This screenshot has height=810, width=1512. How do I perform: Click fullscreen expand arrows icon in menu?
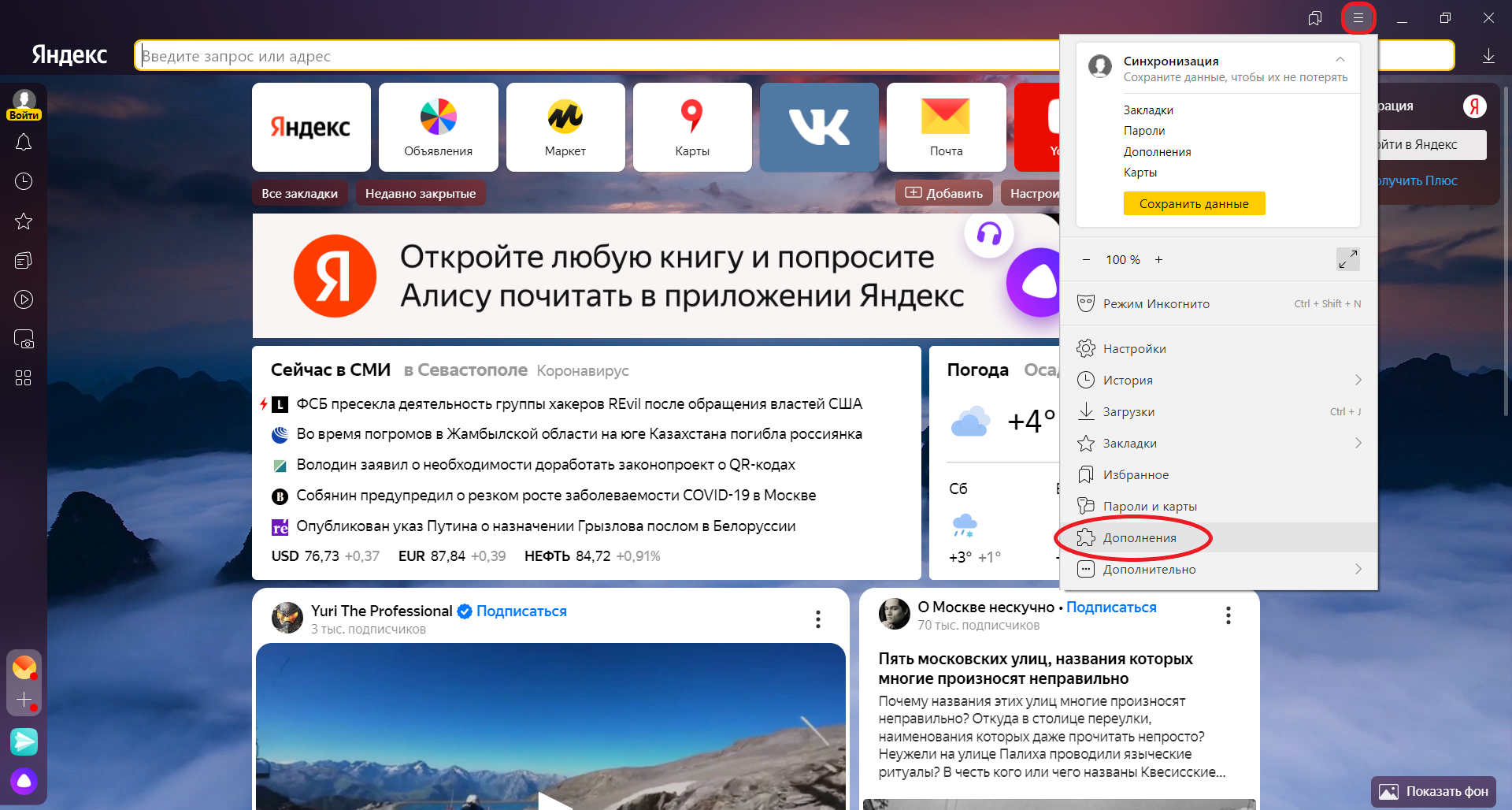click(x=1348, y=259)
